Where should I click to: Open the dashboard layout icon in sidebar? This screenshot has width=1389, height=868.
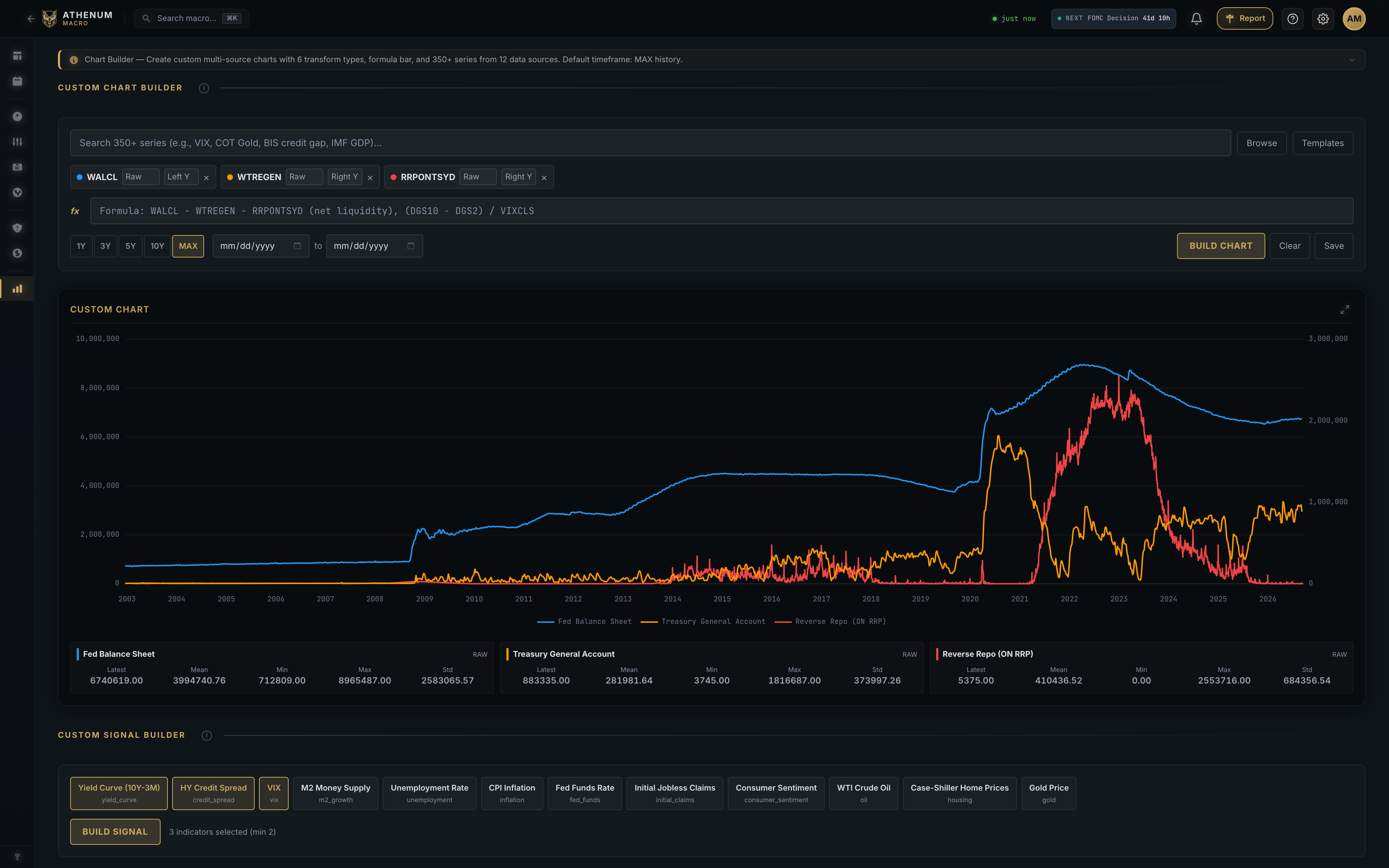[17, 56]
